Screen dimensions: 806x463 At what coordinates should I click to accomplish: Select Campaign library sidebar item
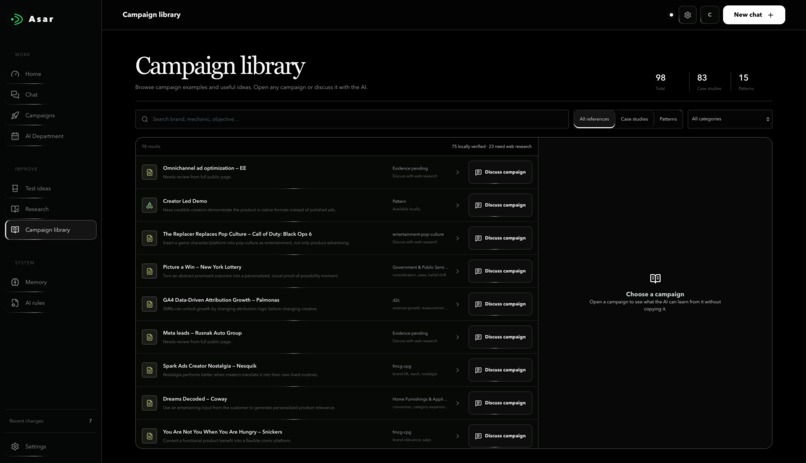coord(50,230)
